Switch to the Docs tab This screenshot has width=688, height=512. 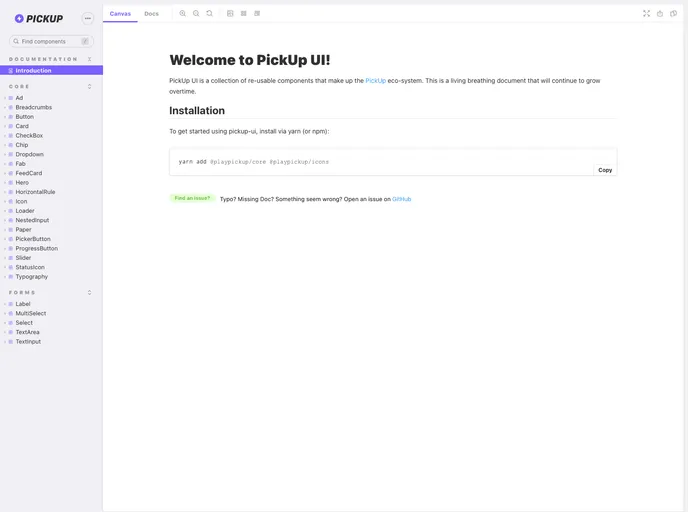pyautogui.click(x=151, y=14)
